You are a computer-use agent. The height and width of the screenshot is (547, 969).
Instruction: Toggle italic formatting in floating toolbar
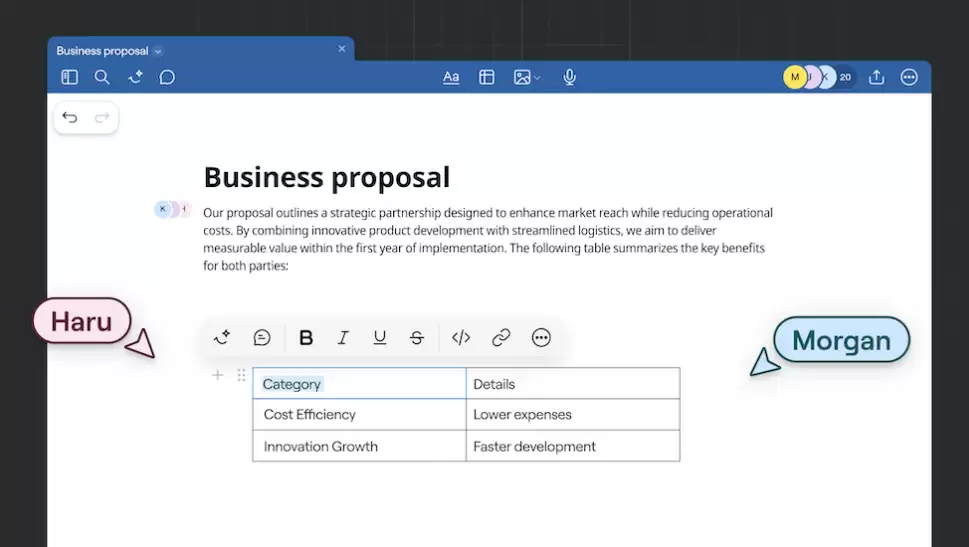tap(343, 338)
